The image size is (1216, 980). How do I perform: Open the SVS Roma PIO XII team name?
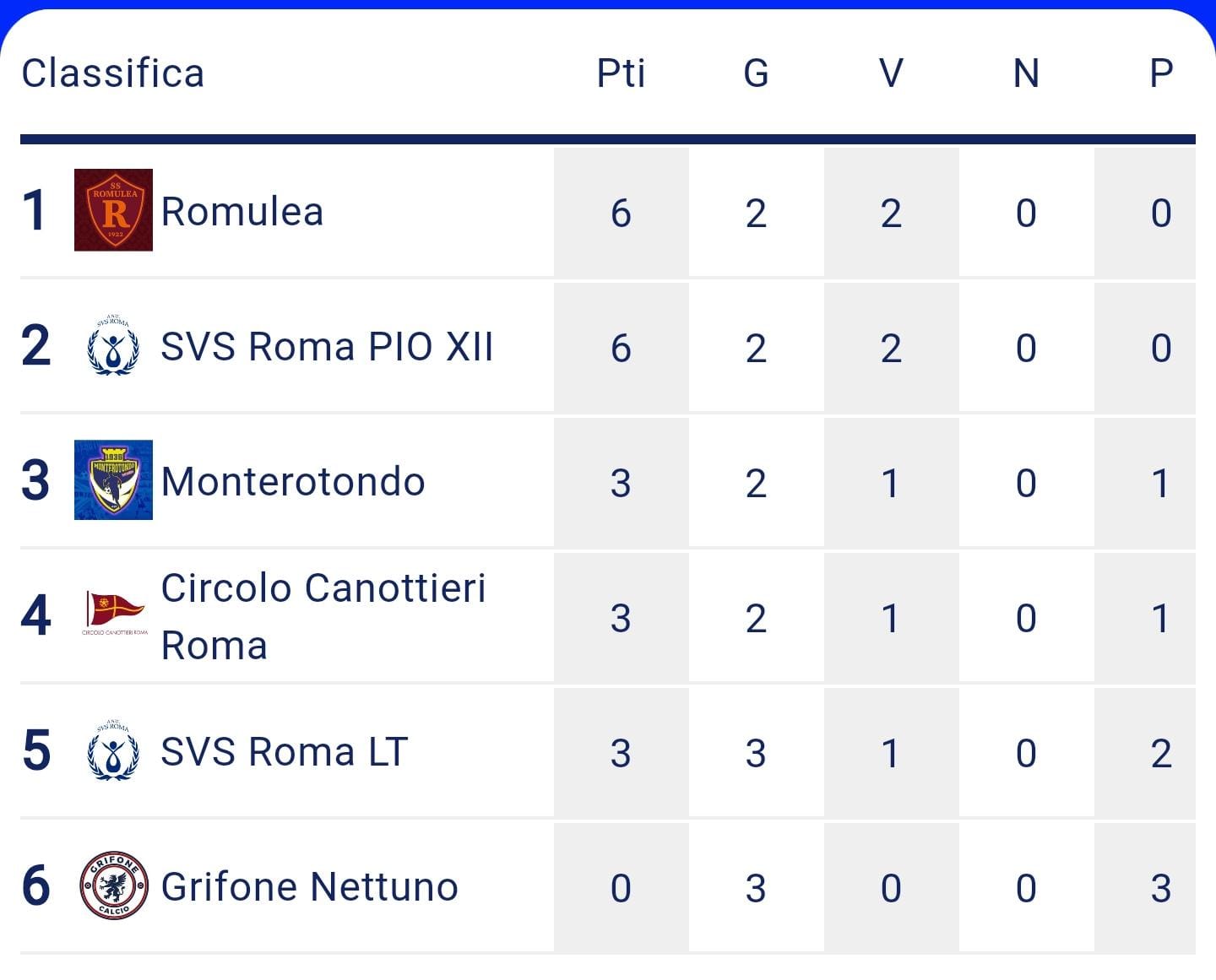click(x=327, y=346)
